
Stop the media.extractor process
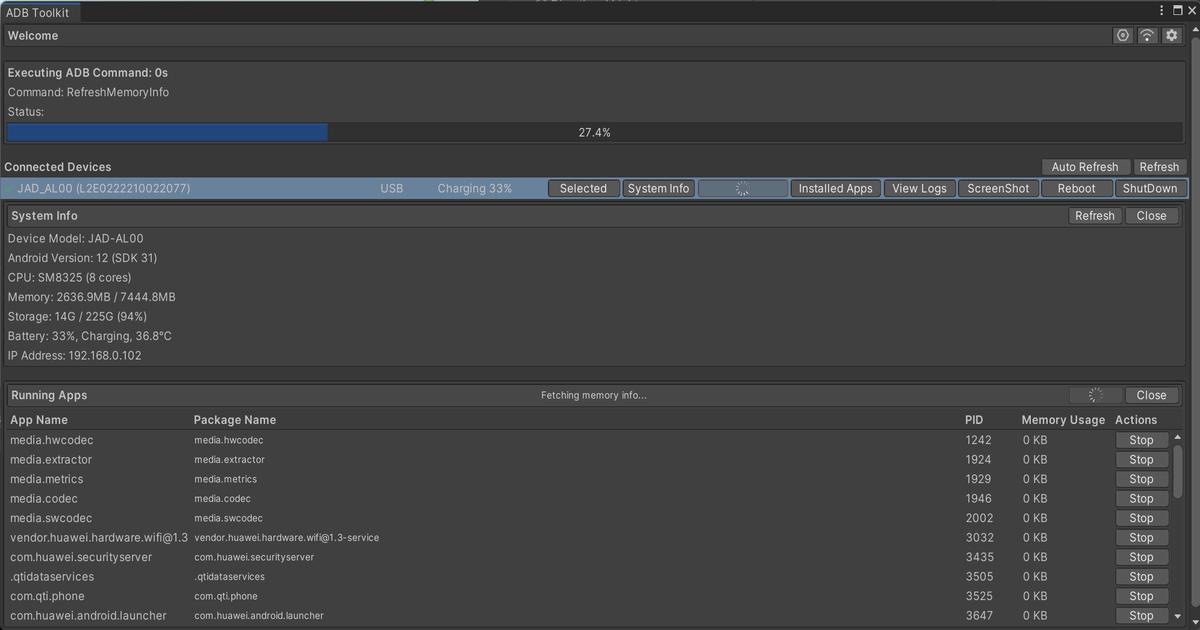click(1141, 460)
